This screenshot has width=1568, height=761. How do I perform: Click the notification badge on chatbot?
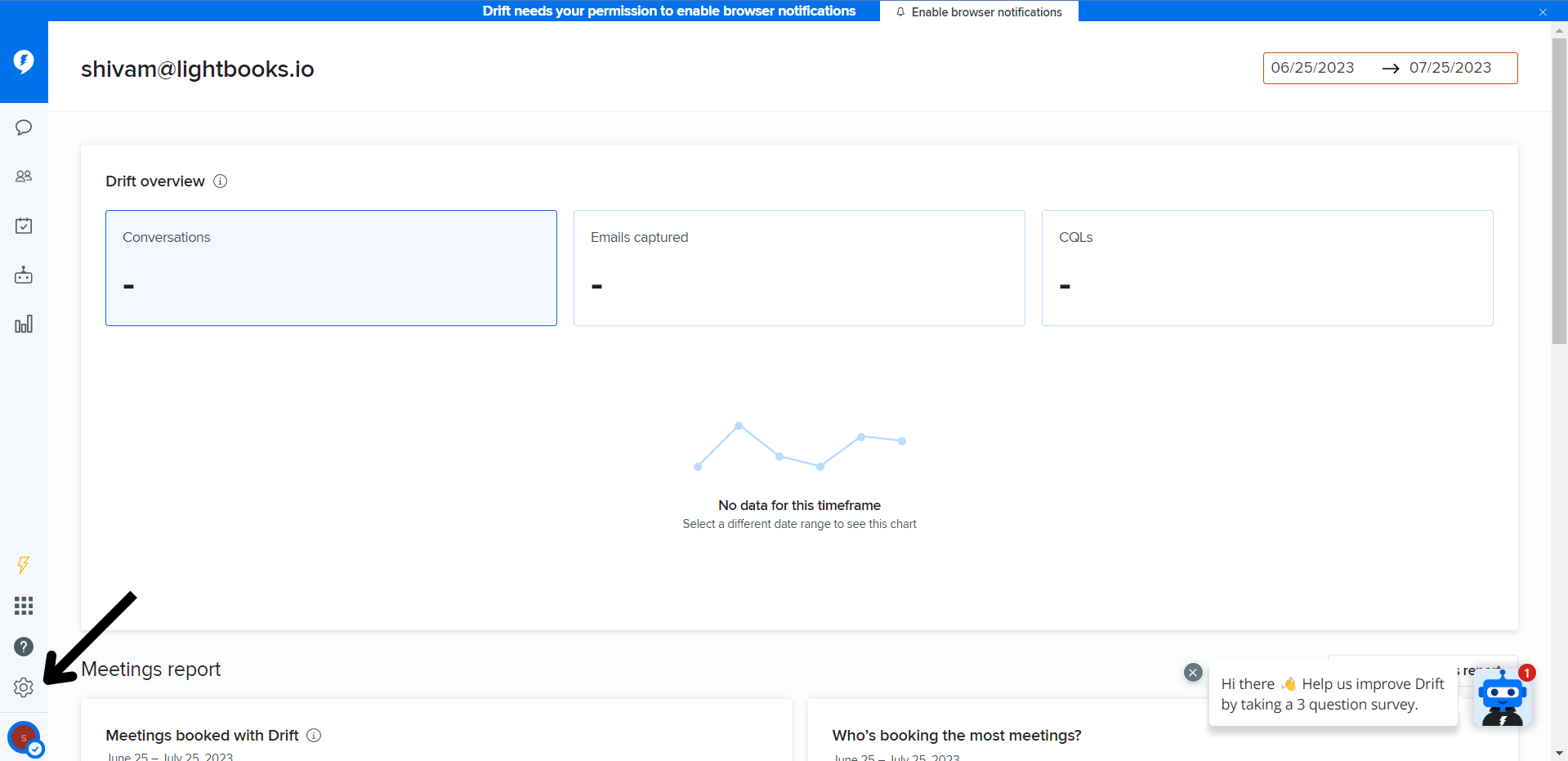(x=1527, y=673)
